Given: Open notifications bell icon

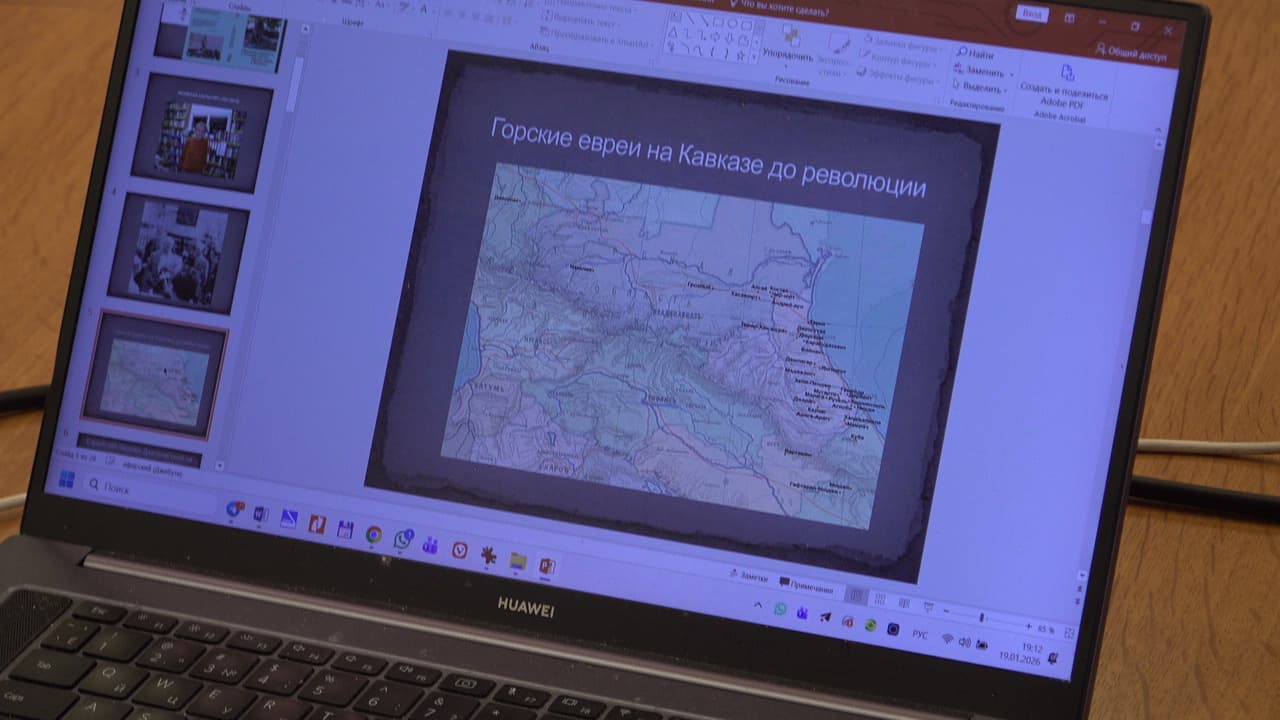Looking at the screenshot, I should [1052, 657].
